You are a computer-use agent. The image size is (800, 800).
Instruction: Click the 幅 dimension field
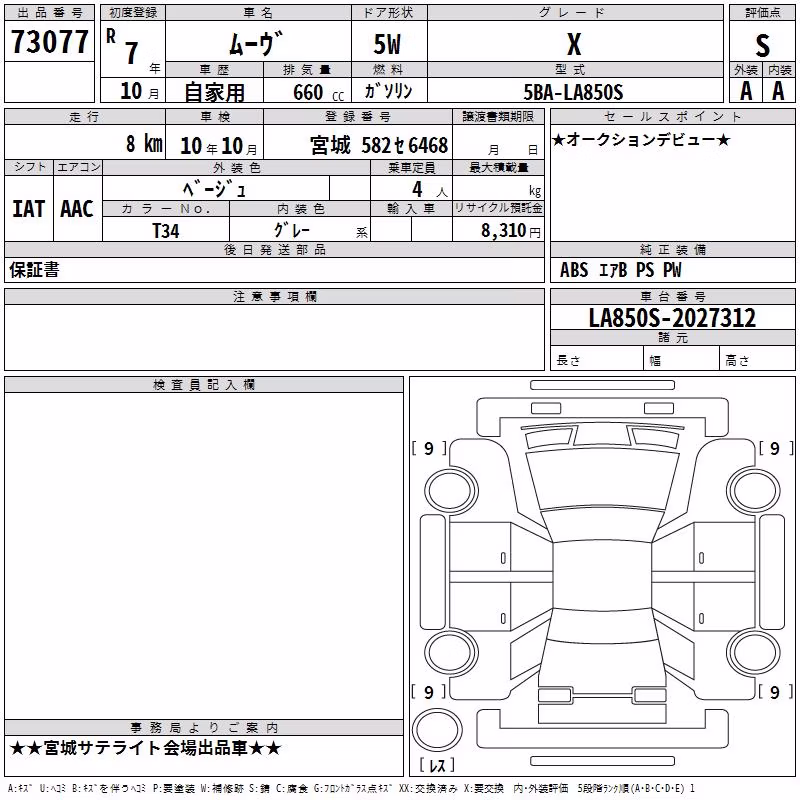(682, 358)
